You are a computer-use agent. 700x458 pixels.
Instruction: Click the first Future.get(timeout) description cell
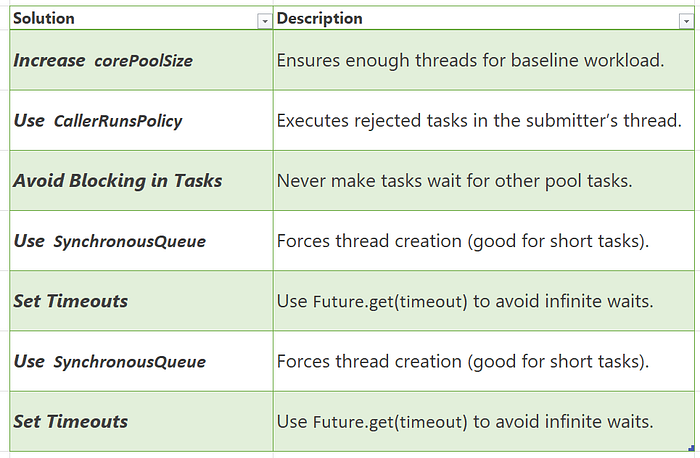coord(484,301)
